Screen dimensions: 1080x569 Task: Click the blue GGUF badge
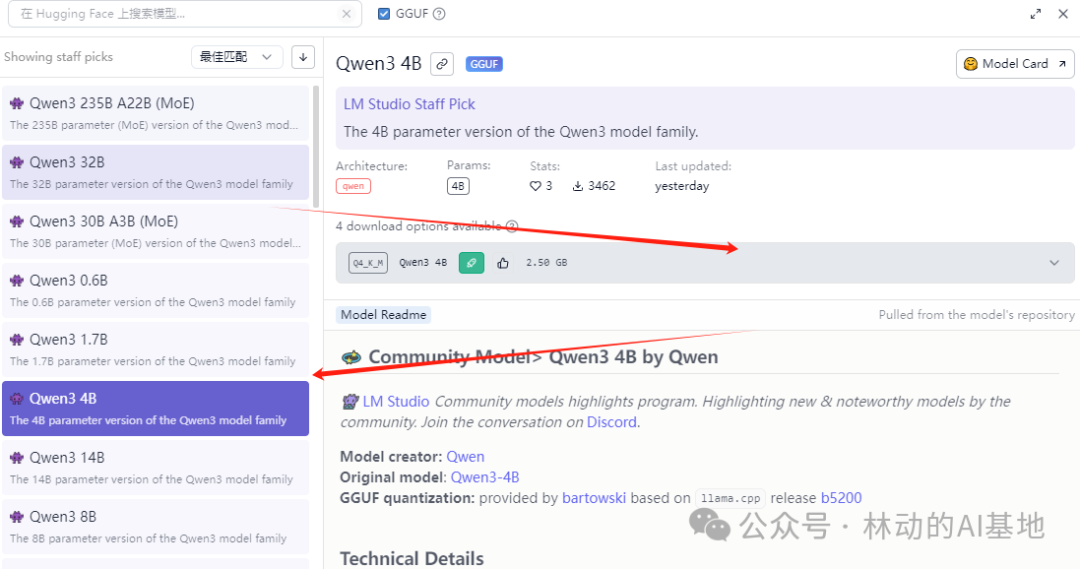pyautogui.click(x=484, y=64)
